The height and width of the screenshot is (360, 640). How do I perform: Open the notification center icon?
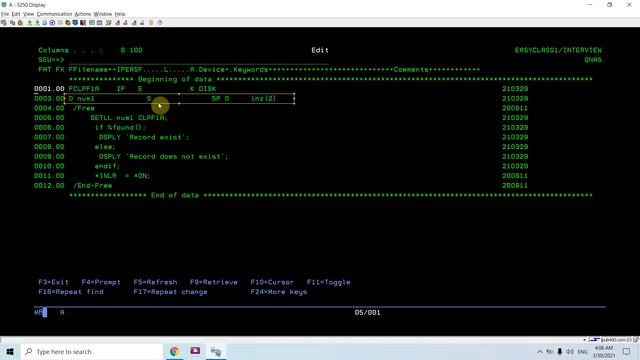tap(627, 351)
